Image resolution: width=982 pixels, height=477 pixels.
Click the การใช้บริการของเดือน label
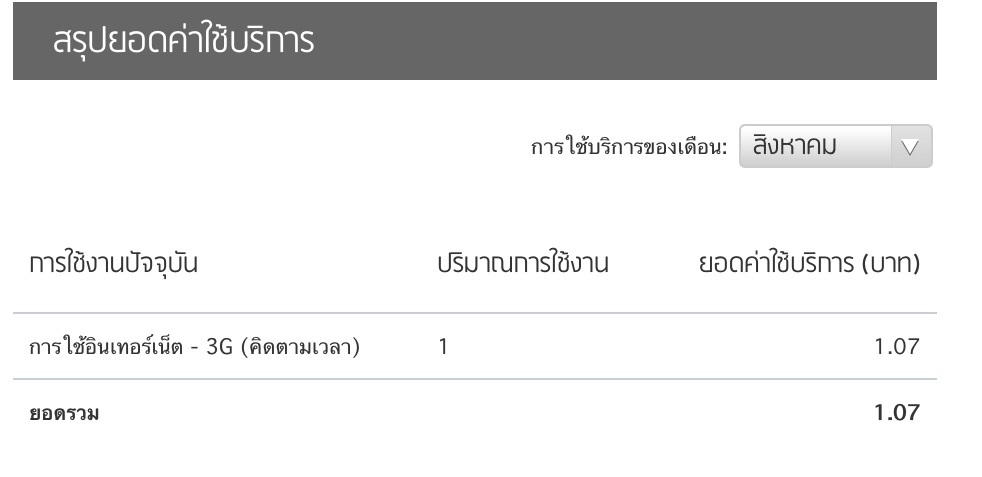tap(629, 148)
